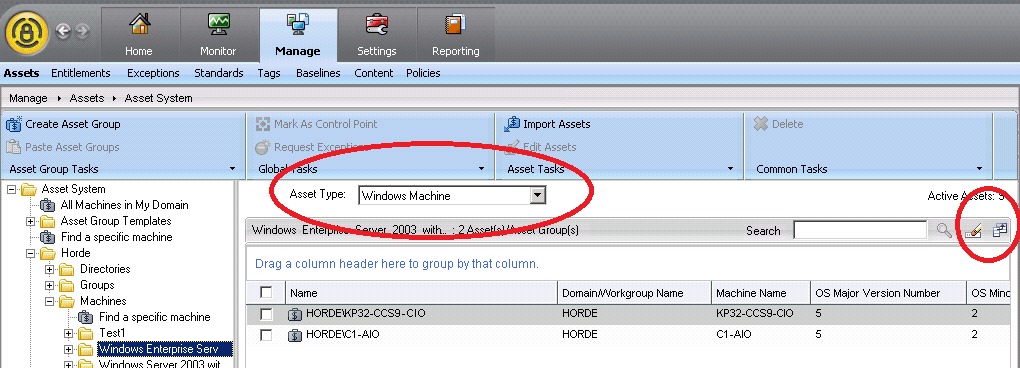Toggle the select-all checkbox in header
This screenshot has height=368, width=1020.
(266, 293)
